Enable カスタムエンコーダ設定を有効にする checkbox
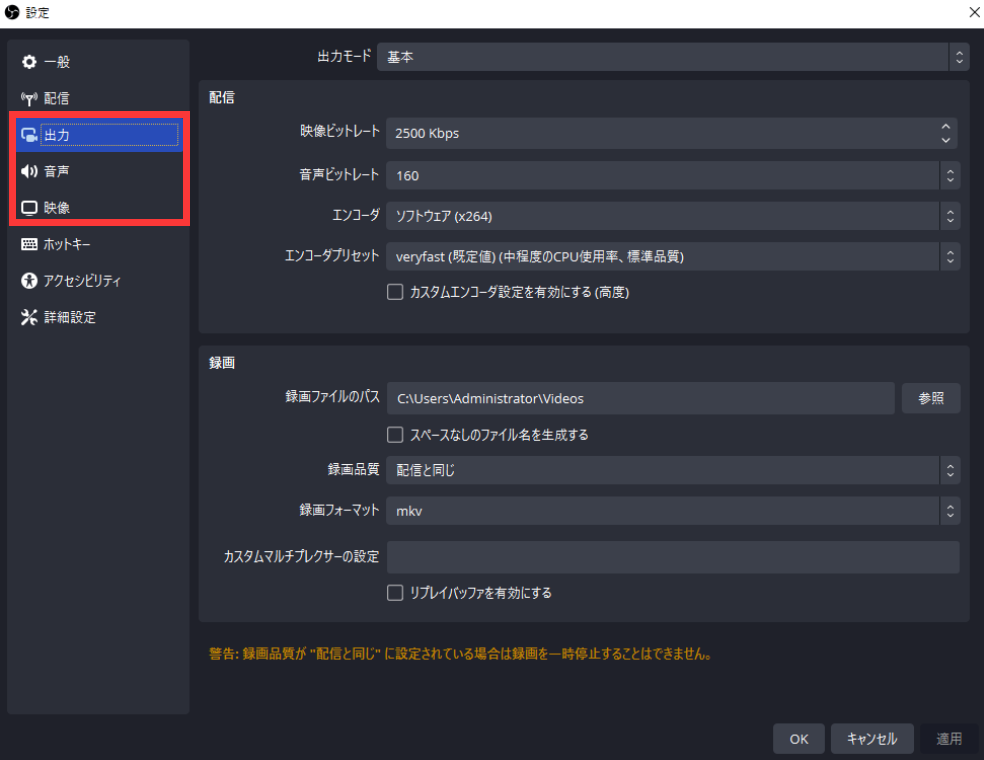Viewport: 984px width, 760px height. [x=395, y=293]
